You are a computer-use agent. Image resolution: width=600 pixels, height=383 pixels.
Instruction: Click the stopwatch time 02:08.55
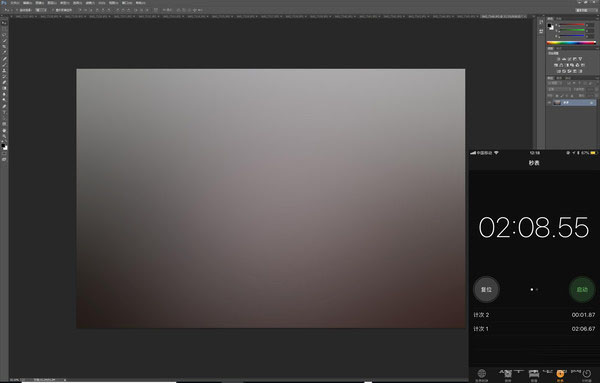pos(534,227)
